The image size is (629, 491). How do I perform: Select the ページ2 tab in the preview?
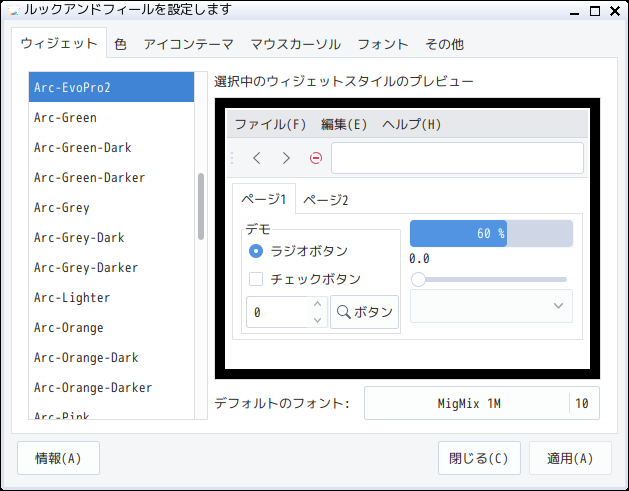(325, 200)
